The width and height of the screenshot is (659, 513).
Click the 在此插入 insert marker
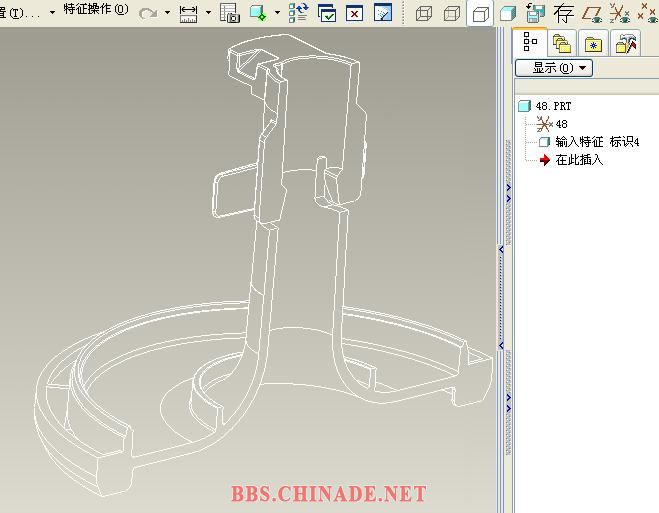579,160
